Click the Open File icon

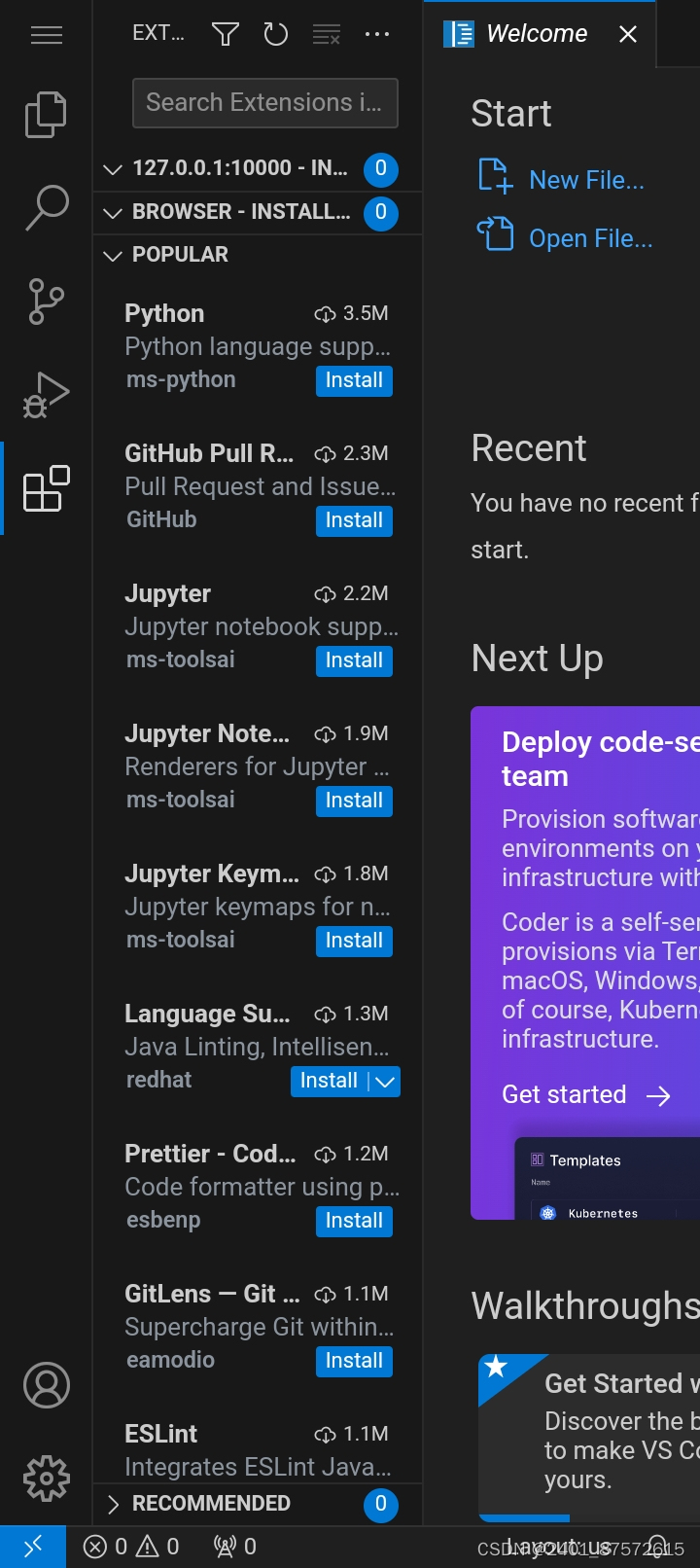point(495,233)
